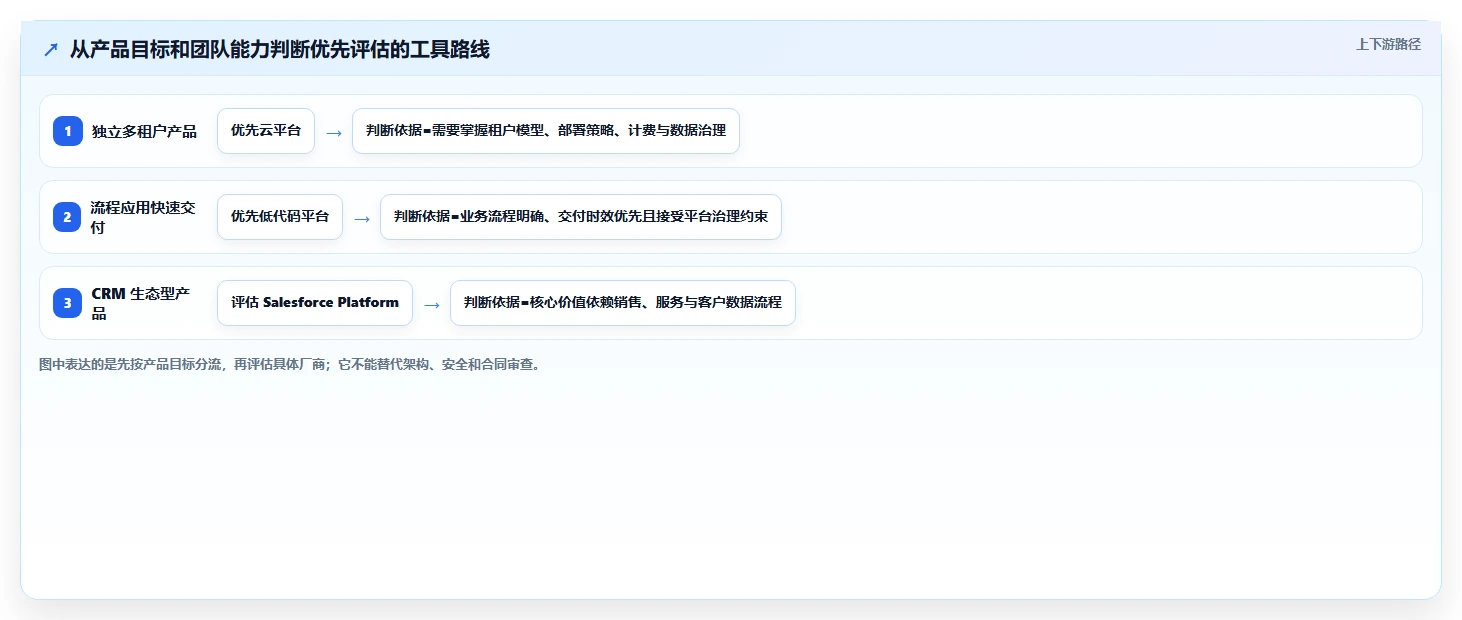
Task: Click the 评估 Salesforce Platform chip
Action: point(315,303)
